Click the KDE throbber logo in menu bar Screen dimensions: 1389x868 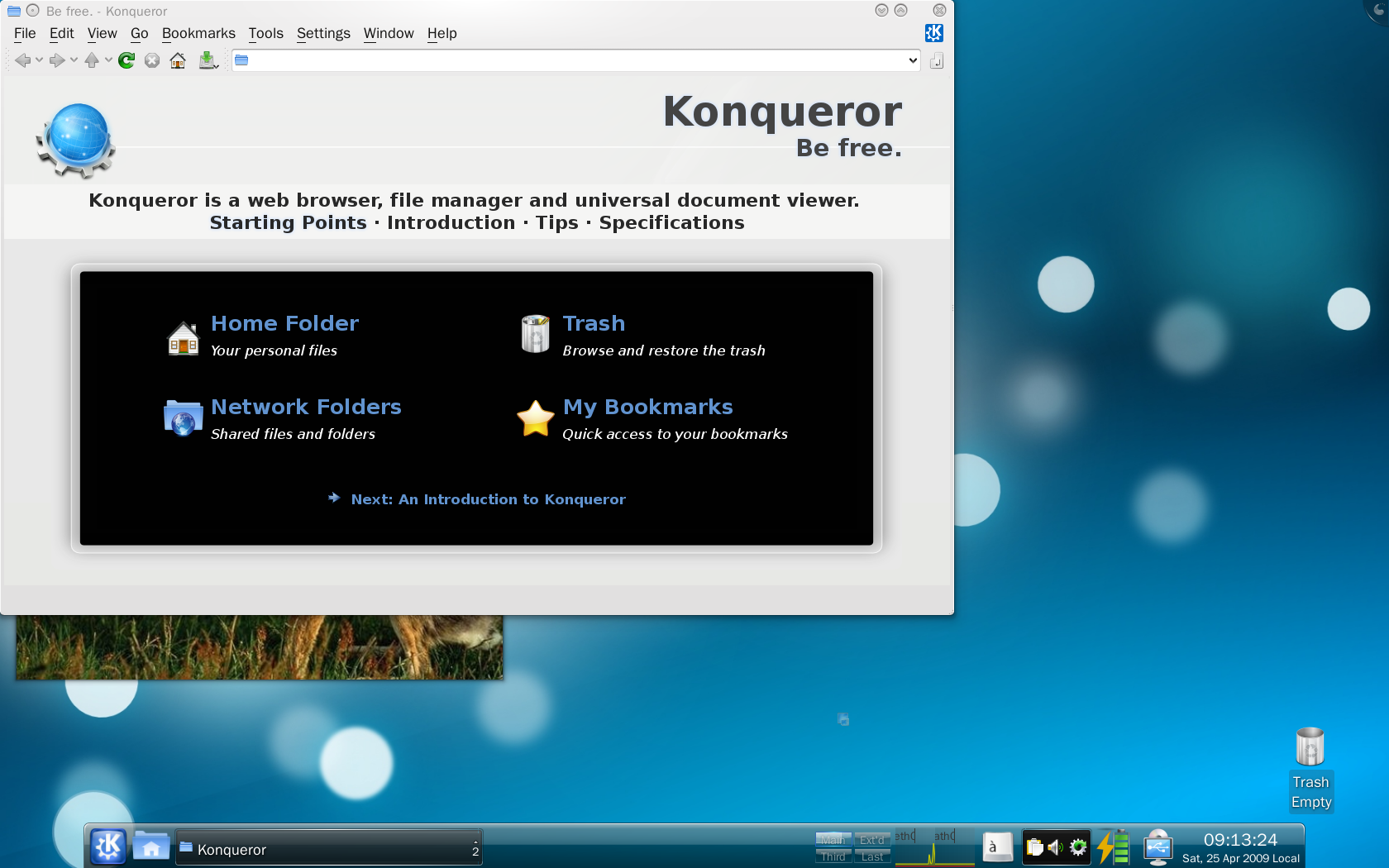(934, 33)
